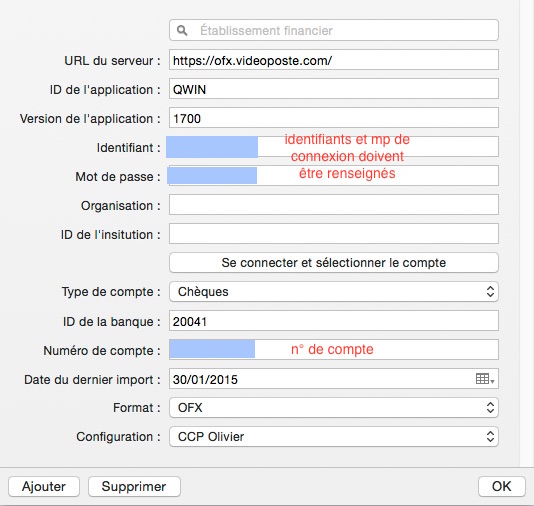This screenshot has height=506, width=534.
Task: Open the Type de compte dropdown
Action: (334, 291)
